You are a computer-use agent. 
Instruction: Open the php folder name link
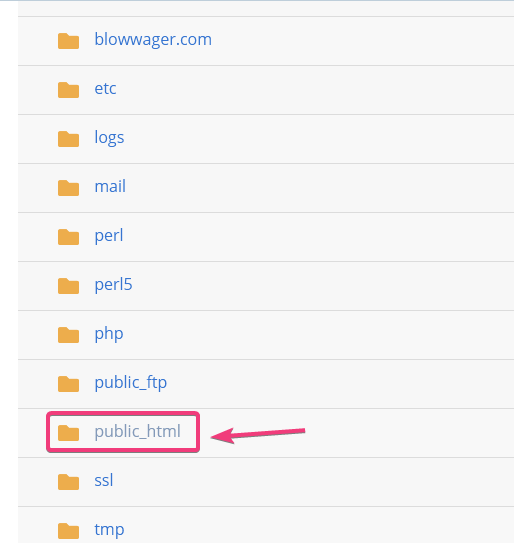109,334
